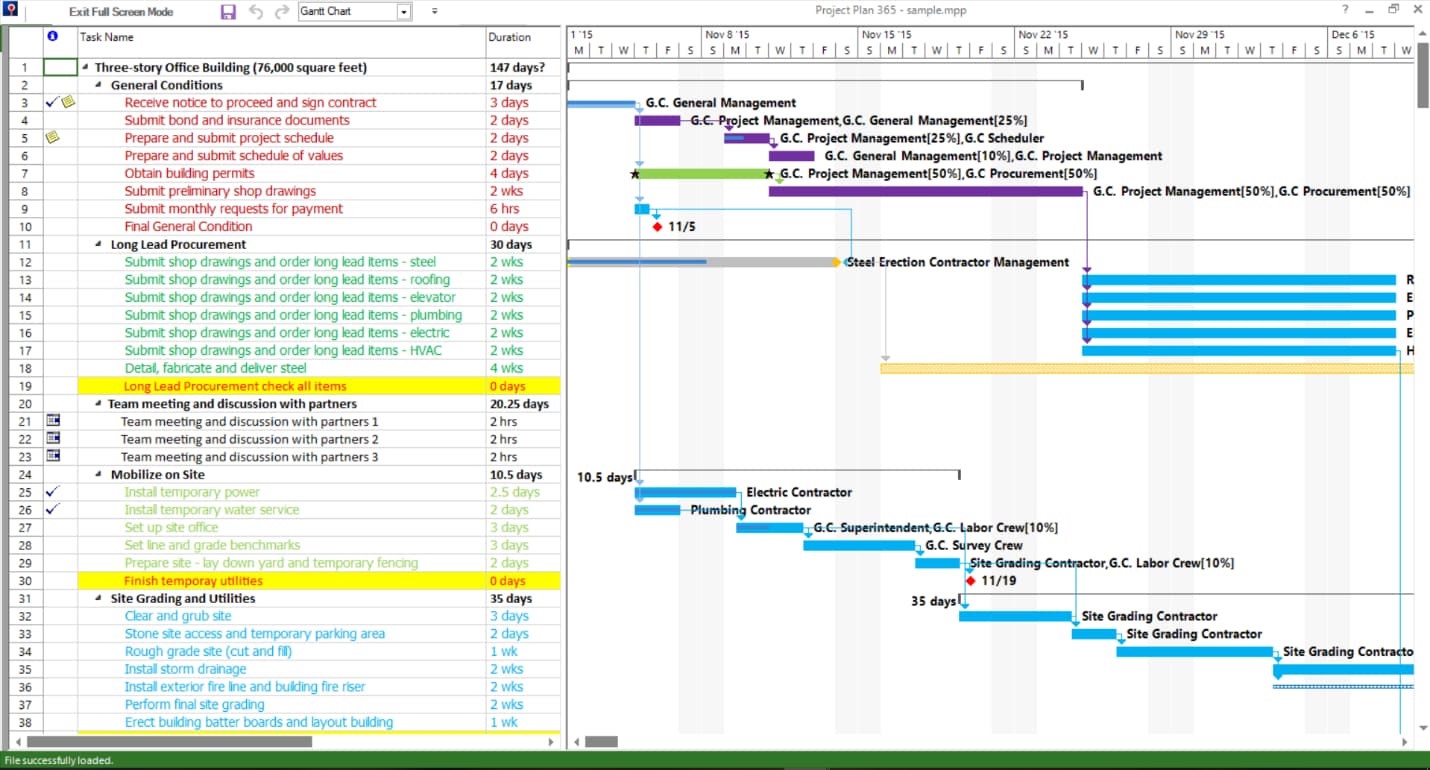Viewport: 1430px width, 770px height.
Task: Click the Help question mark icon
Action: point(1345,10)
